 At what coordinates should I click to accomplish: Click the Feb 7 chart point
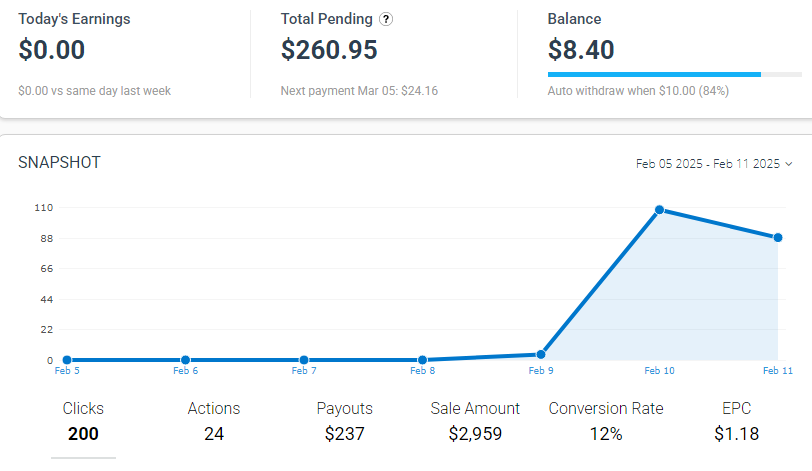304,360
